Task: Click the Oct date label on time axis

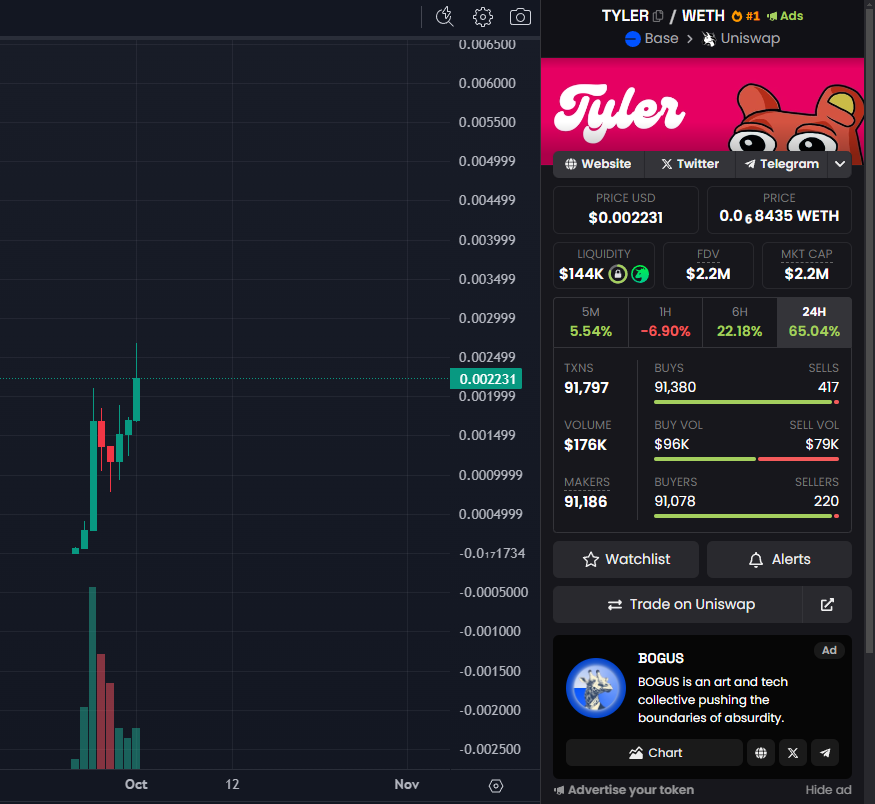Action: point(136,784)
